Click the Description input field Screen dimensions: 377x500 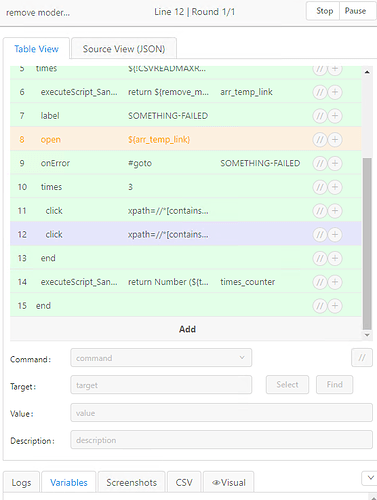[x=221, y=440]
